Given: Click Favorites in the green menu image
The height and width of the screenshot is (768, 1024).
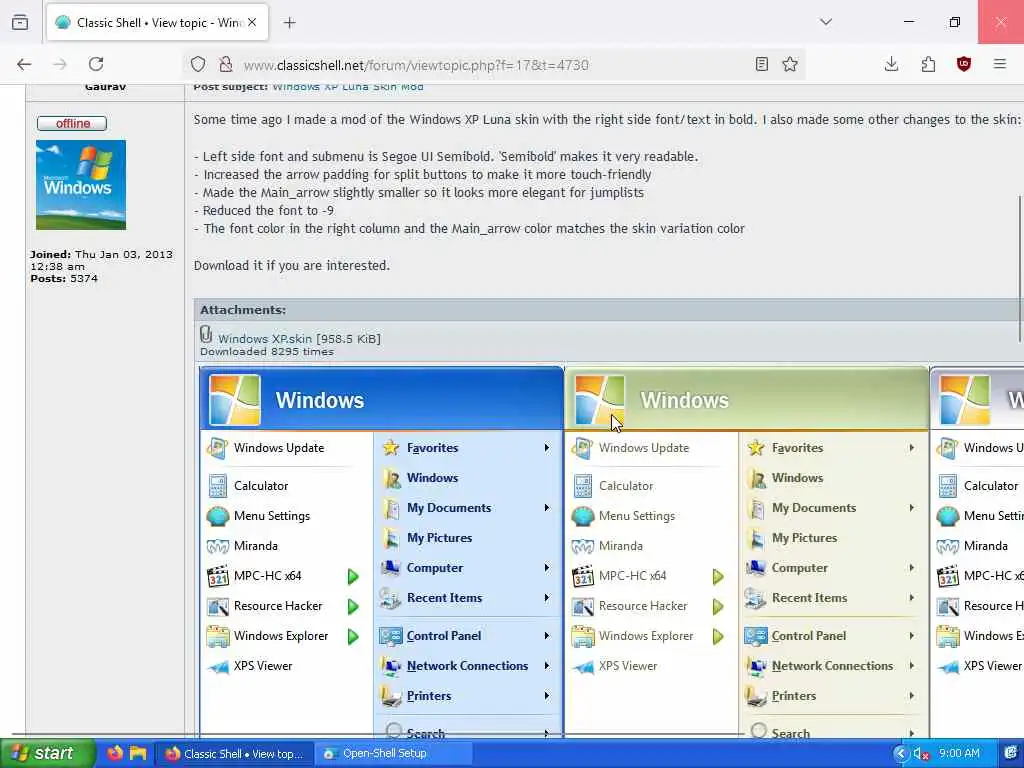Looking at the screenshot, I should (x=797, y=448).
